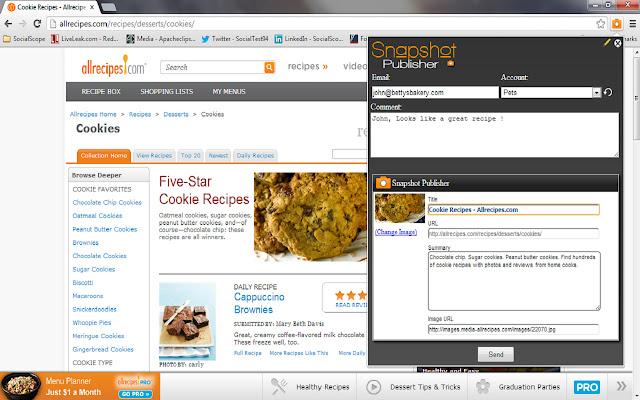Reload the page with refresh icon
The height and width of the screenshot is (400, 640).
coord(37,24)
